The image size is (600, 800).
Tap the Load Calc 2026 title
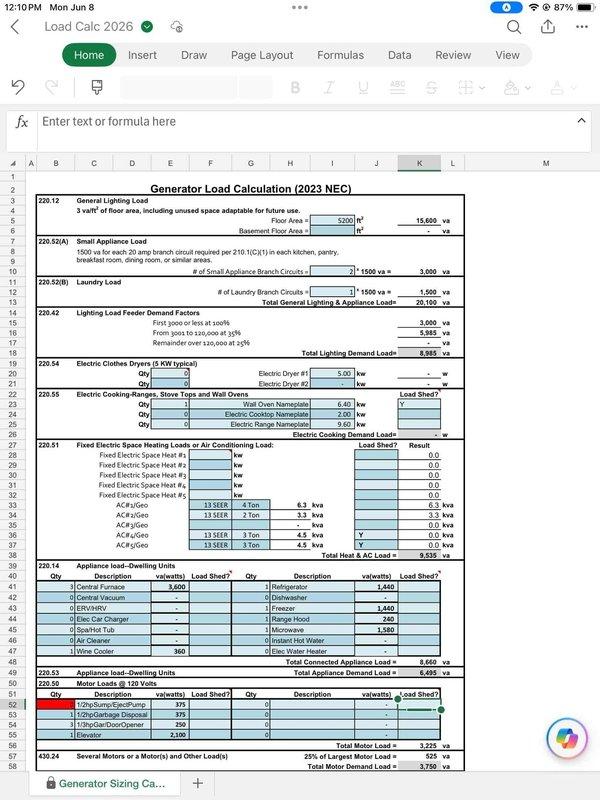(x=88, y=27)
